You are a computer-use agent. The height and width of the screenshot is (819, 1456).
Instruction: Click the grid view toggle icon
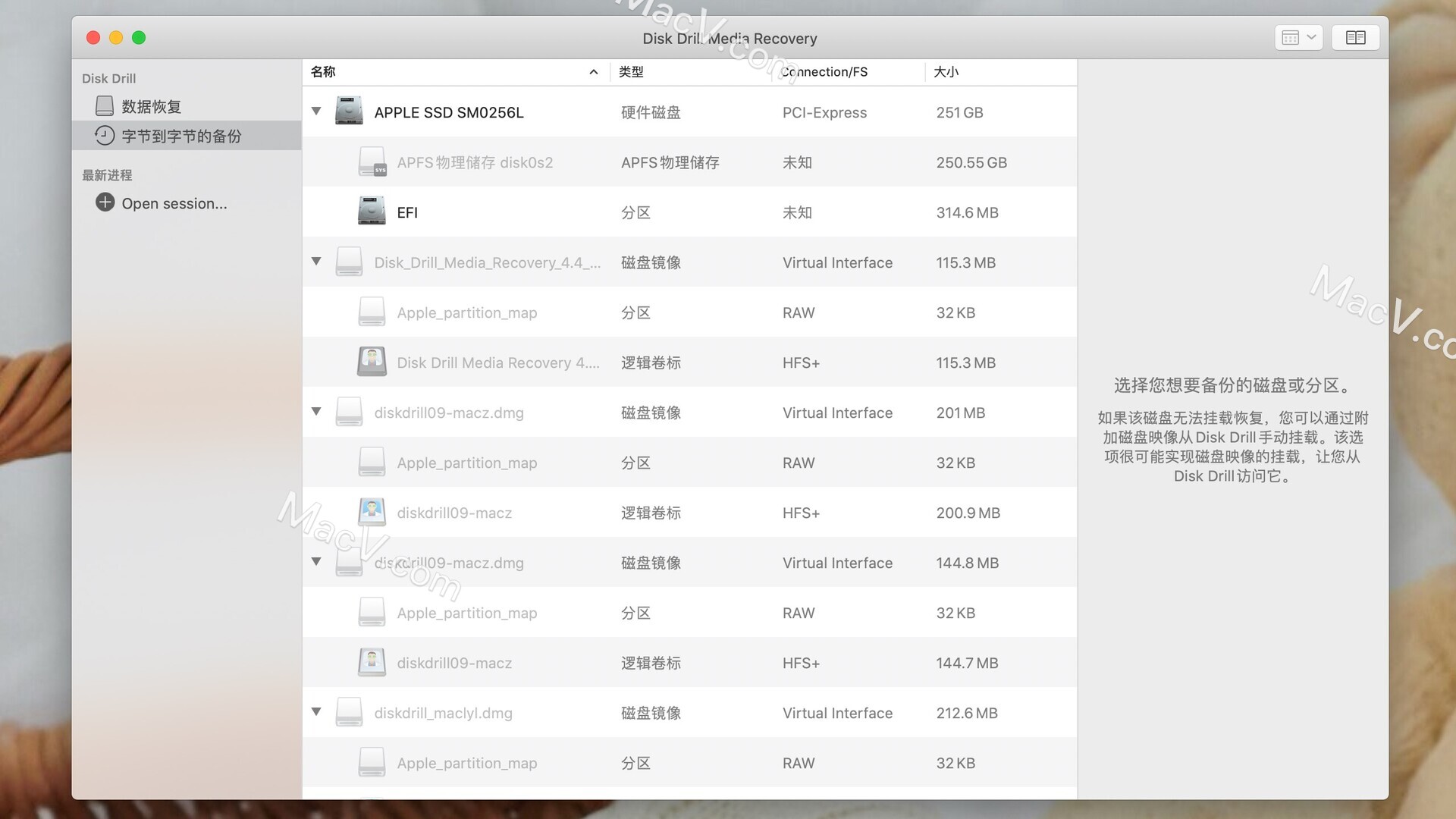click(1289, 38)
